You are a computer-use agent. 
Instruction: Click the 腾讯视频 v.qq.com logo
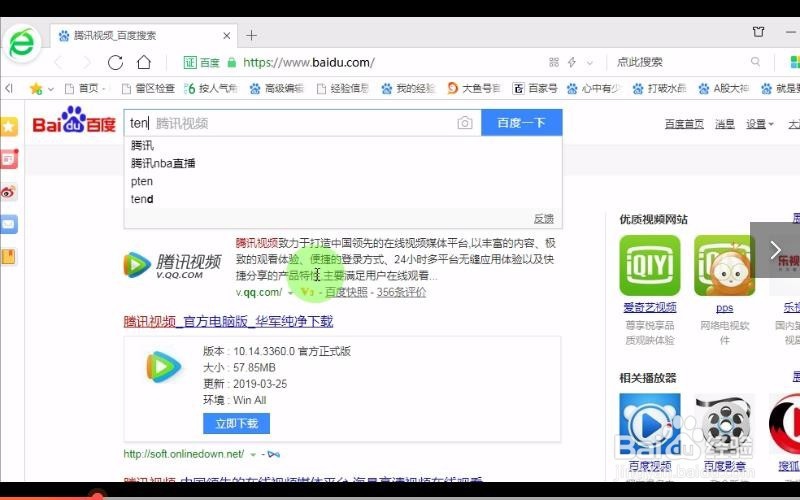click(172, 265)
